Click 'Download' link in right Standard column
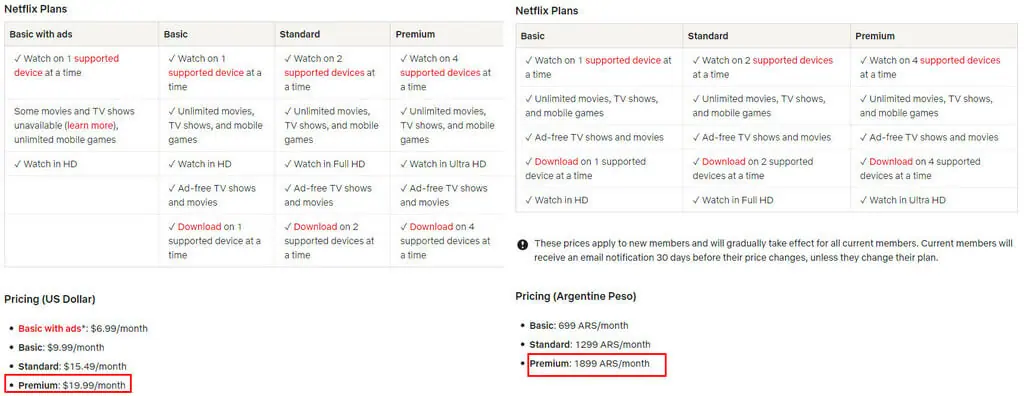 point(724,161)
